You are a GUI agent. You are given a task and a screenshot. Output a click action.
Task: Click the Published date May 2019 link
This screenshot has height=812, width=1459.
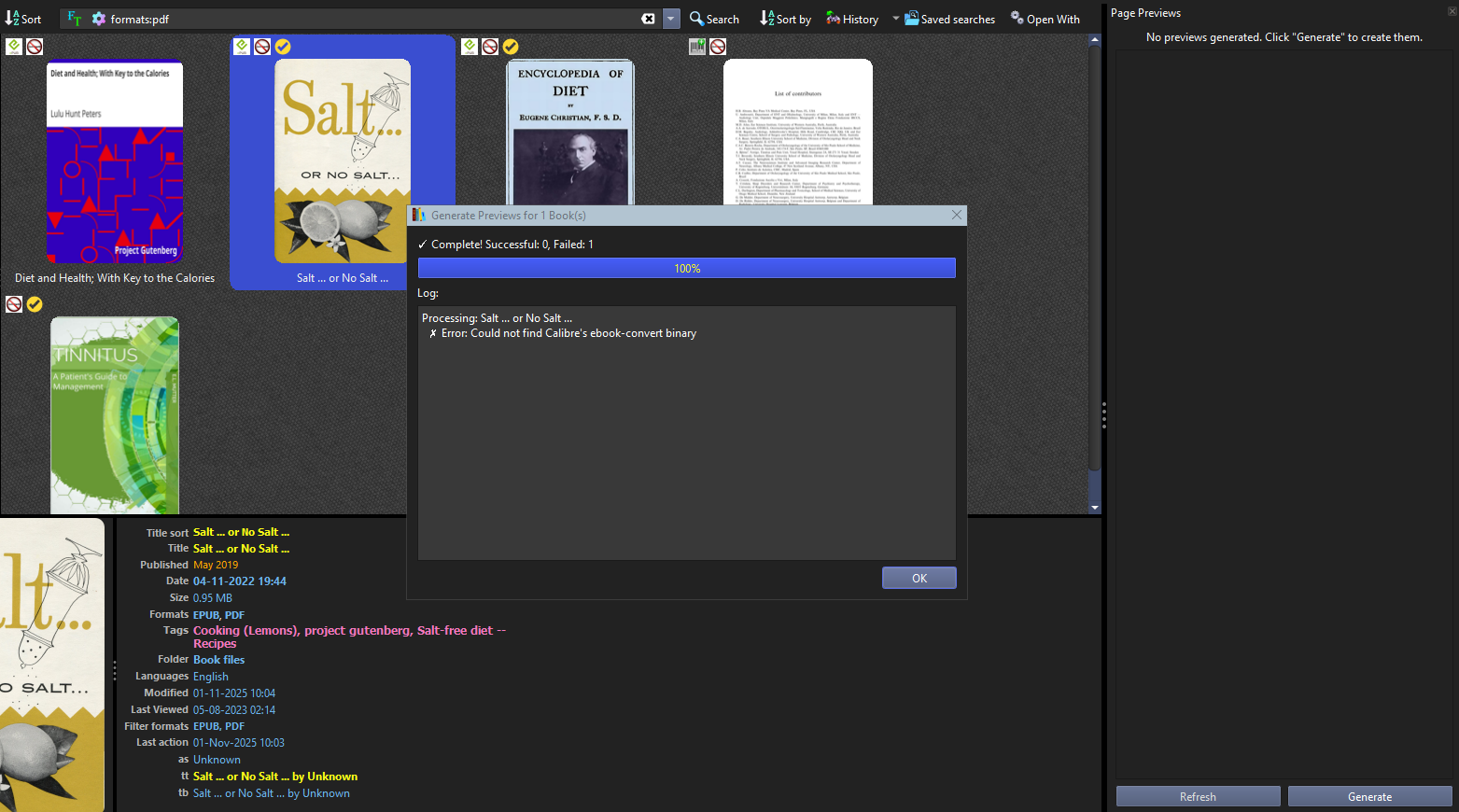pyautogui.click(x=216, y=565)
